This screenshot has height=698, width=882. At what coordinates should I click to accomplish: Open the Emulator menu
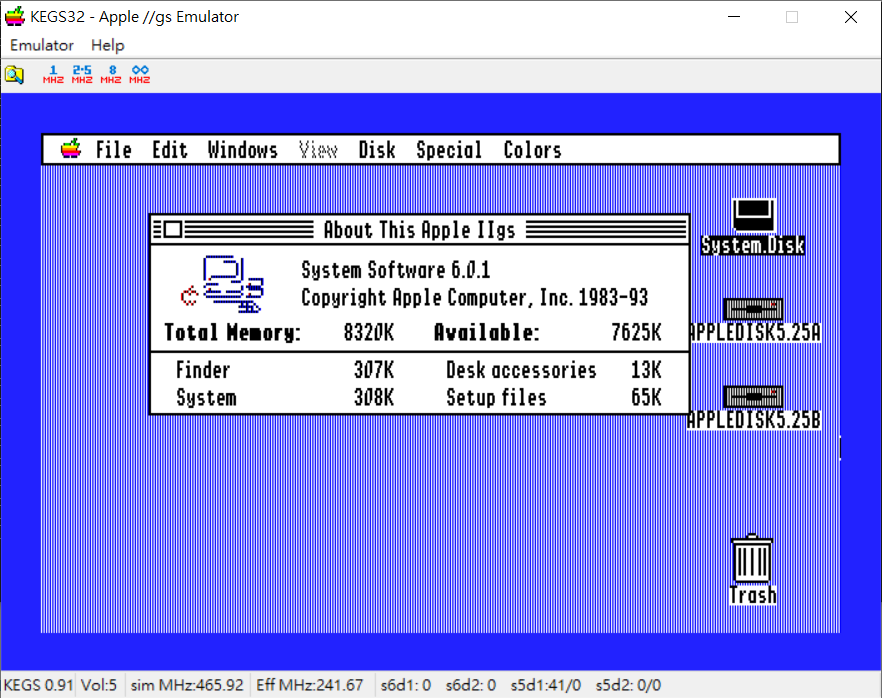(42, 45)
